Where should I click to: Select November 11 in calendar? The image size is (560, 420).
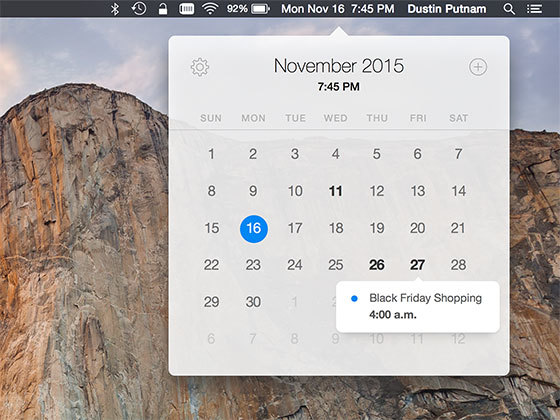[336, 191]
